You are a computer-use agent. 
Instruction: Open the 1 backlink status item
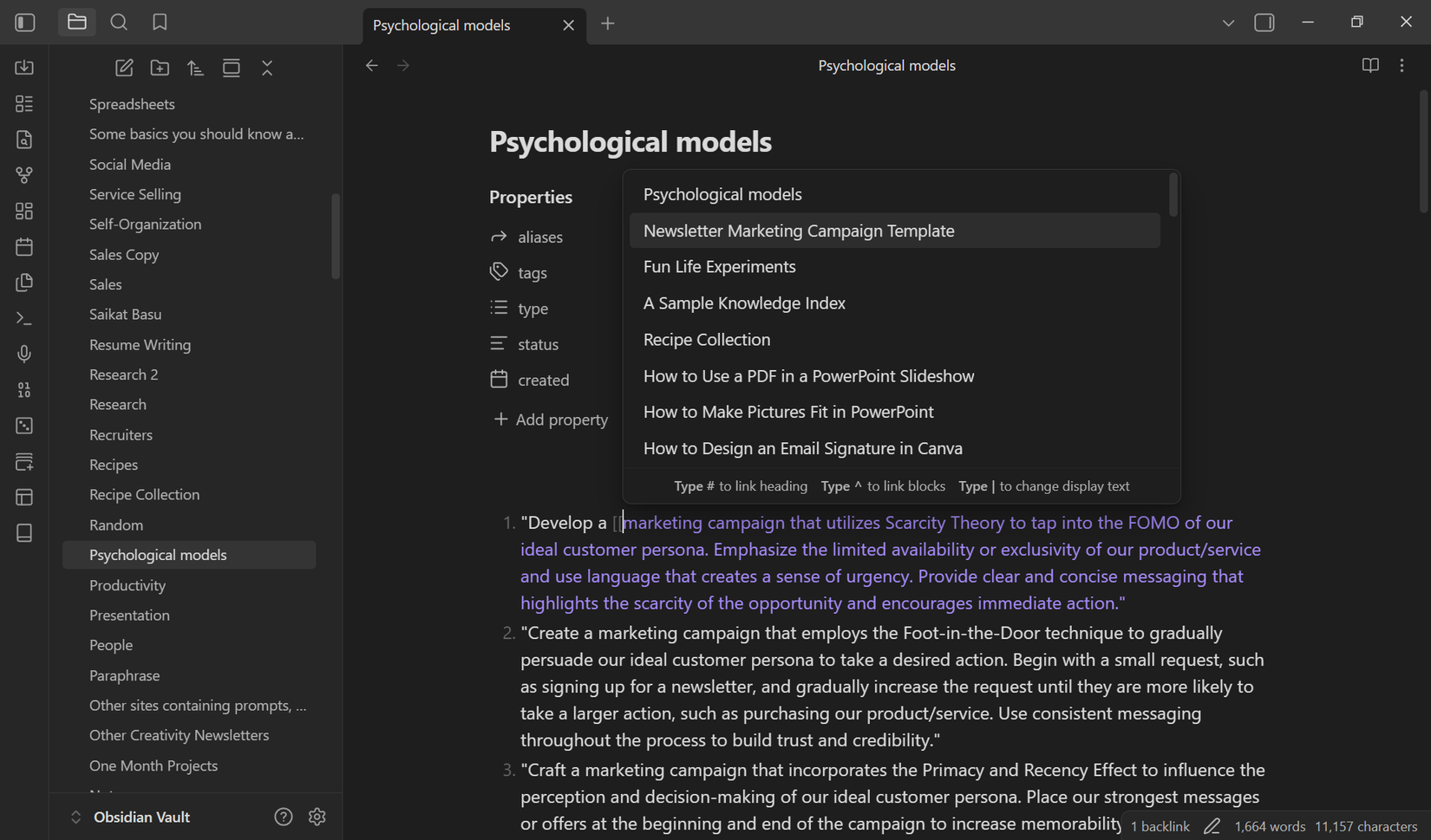point(1160,826)
